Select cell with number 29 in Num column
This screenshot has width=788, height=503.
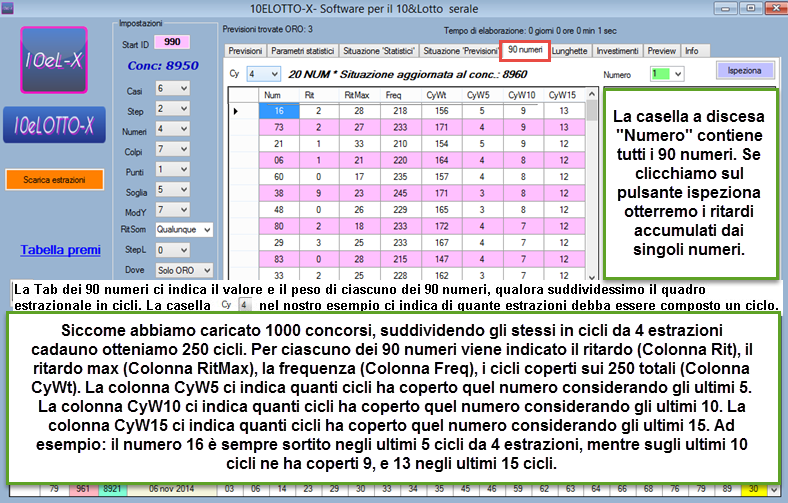tap(279, 243)
